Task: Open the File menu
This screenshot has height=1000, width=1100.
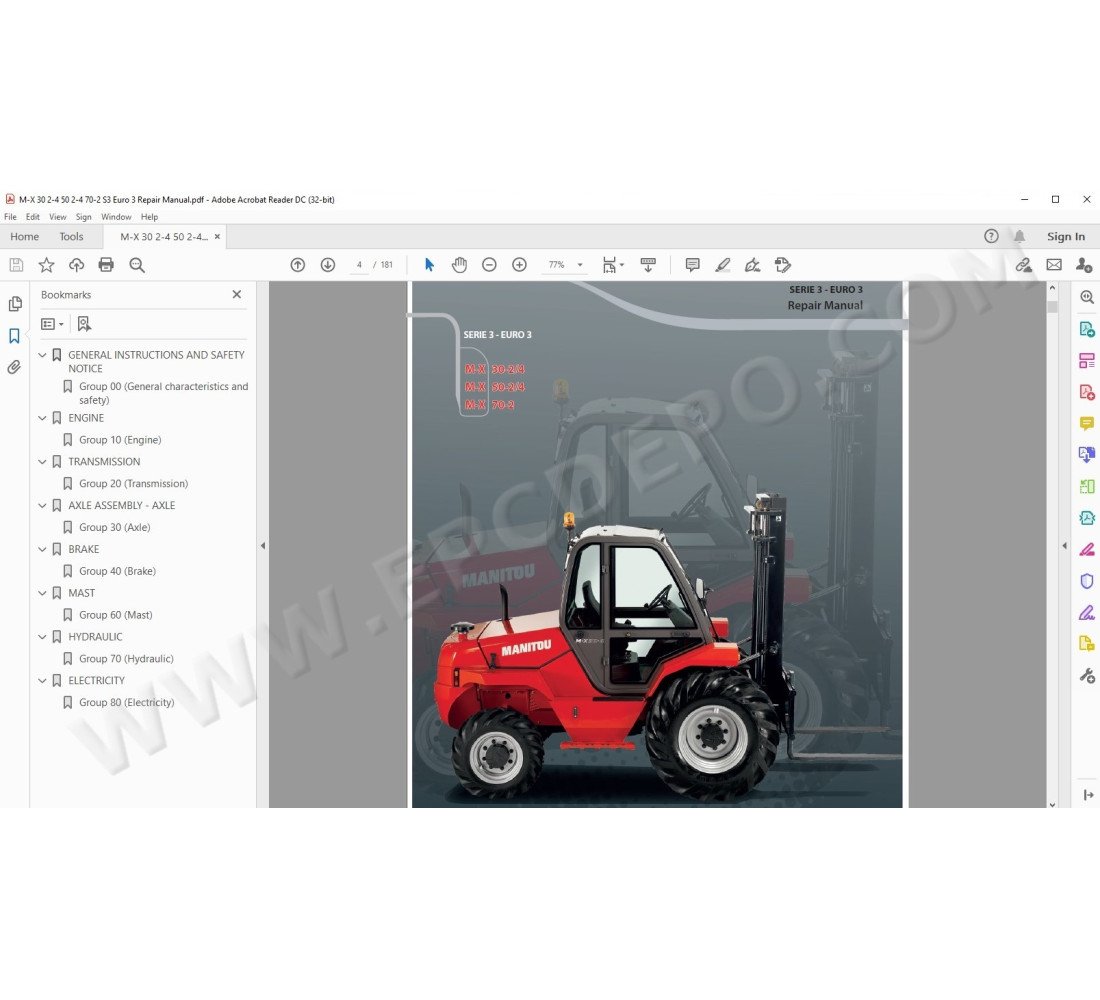Action: coord(11,217)
